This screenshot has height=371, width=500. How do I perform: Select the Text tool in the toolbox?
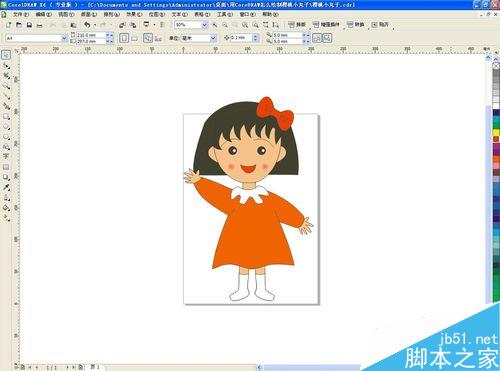(6, 156)
